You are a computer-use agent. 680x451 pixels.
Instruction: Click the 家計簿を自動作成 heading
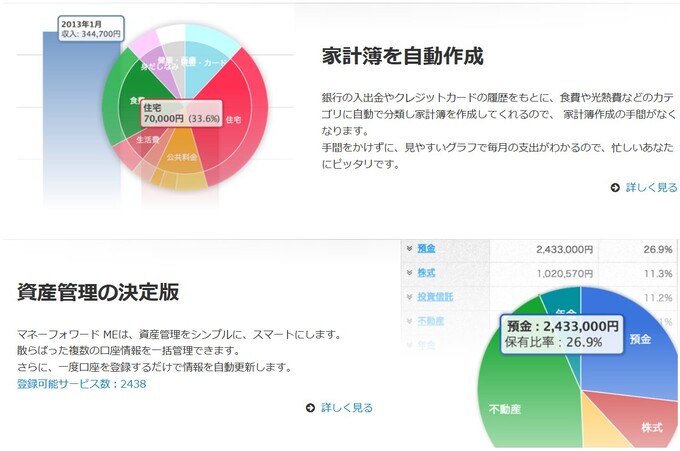402,56
